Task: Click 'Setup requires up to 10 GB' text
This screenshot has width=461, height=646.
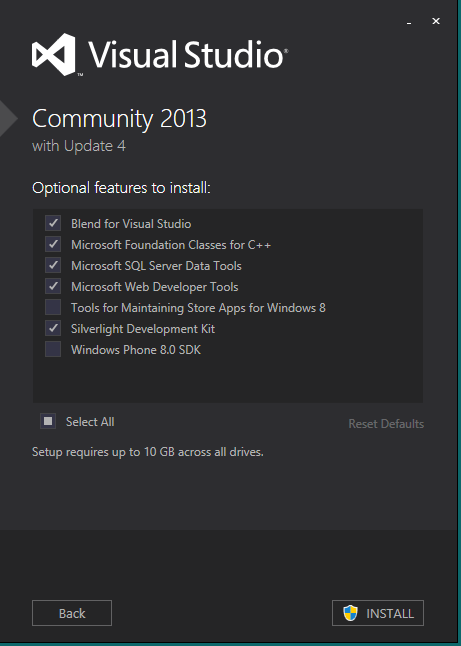Action: pos(147,452)
